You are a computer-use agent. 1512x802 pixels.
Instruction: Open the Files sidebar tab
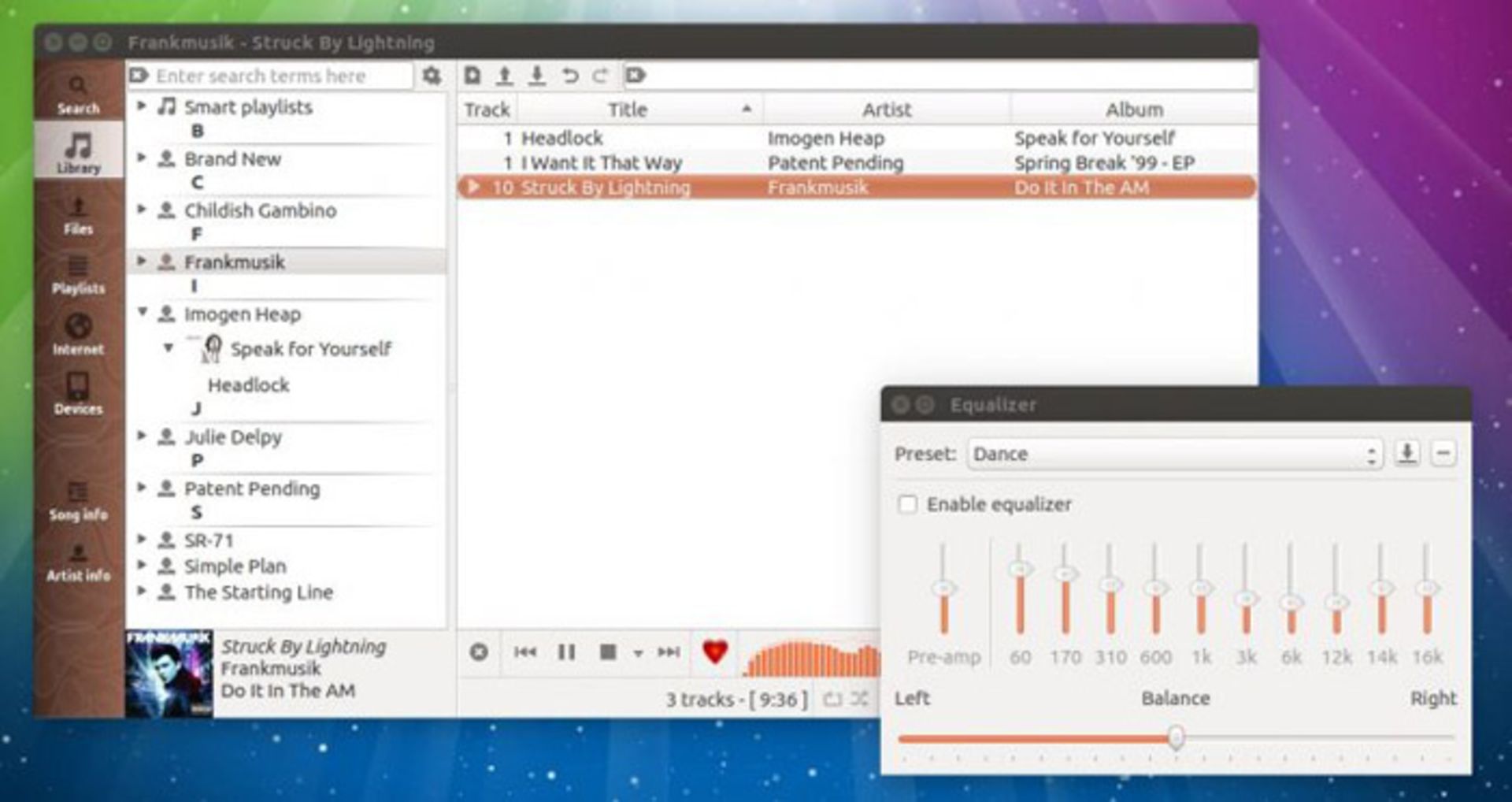(x=79, y=216)
